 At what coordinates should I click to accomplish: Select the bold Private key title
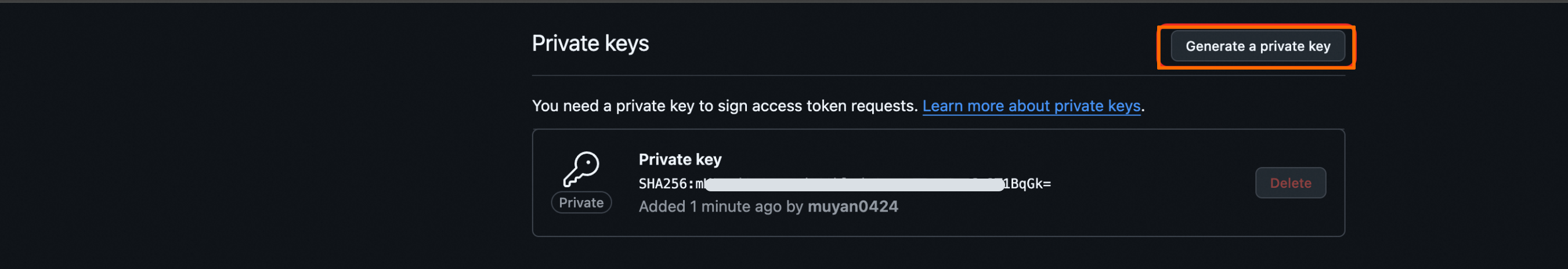click(680, 159)
